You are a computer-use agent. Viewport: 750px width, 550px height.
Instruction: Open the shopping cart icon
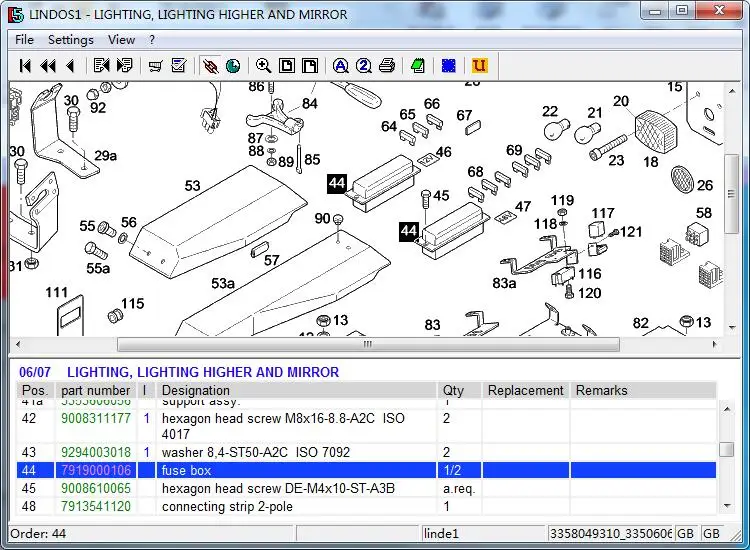pos(155,66)
